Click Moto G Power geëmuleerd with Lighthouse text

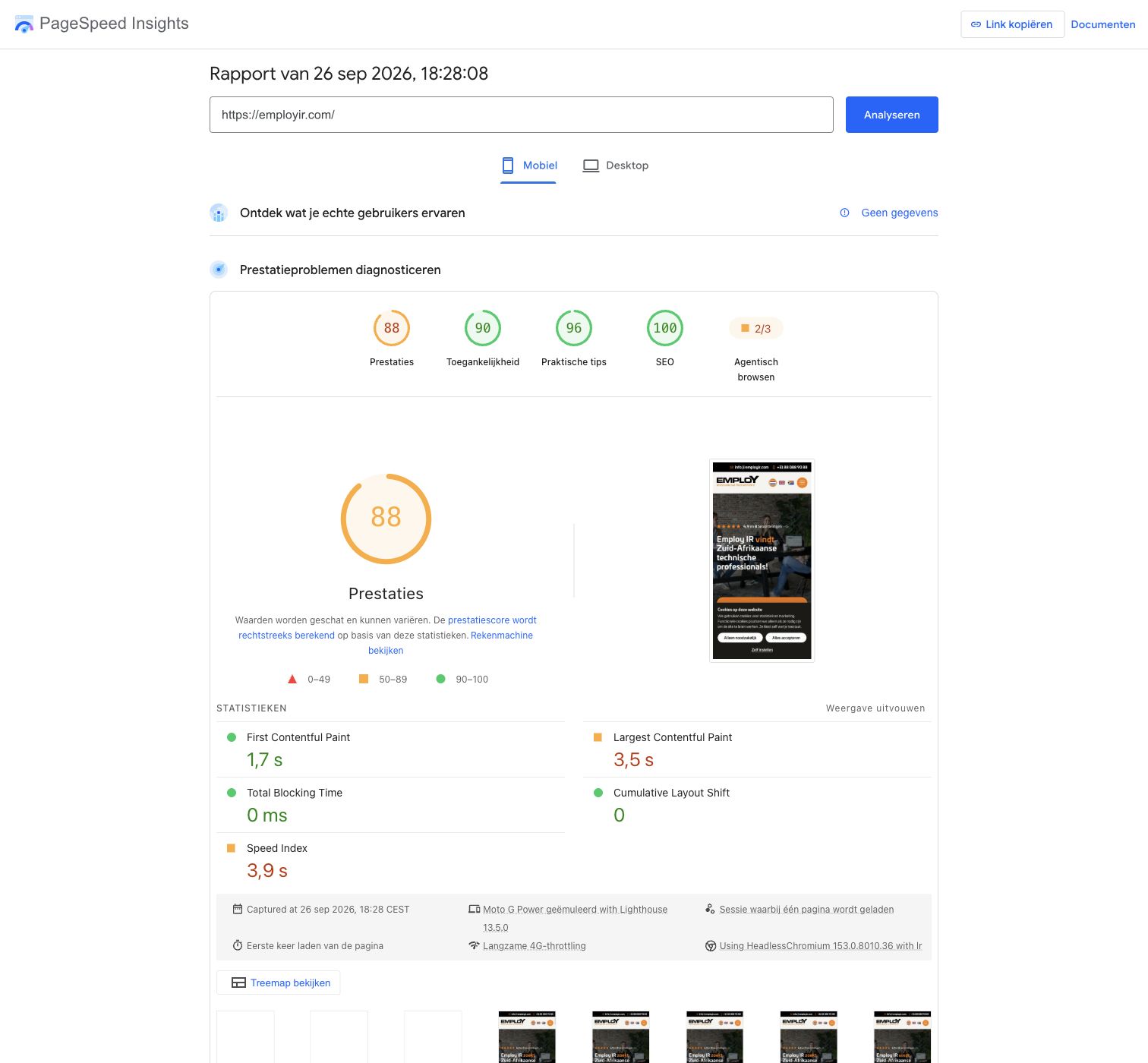click(576, 919)
